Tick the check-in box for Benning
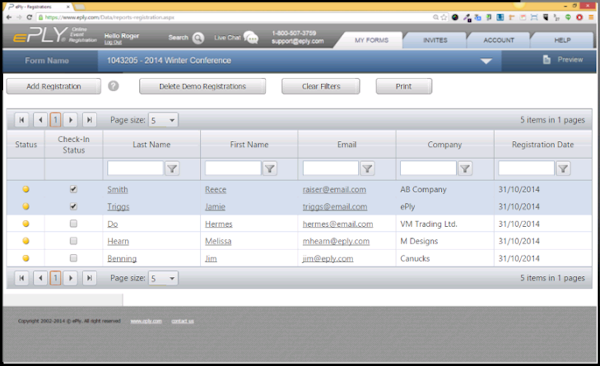 coord(73,258)
